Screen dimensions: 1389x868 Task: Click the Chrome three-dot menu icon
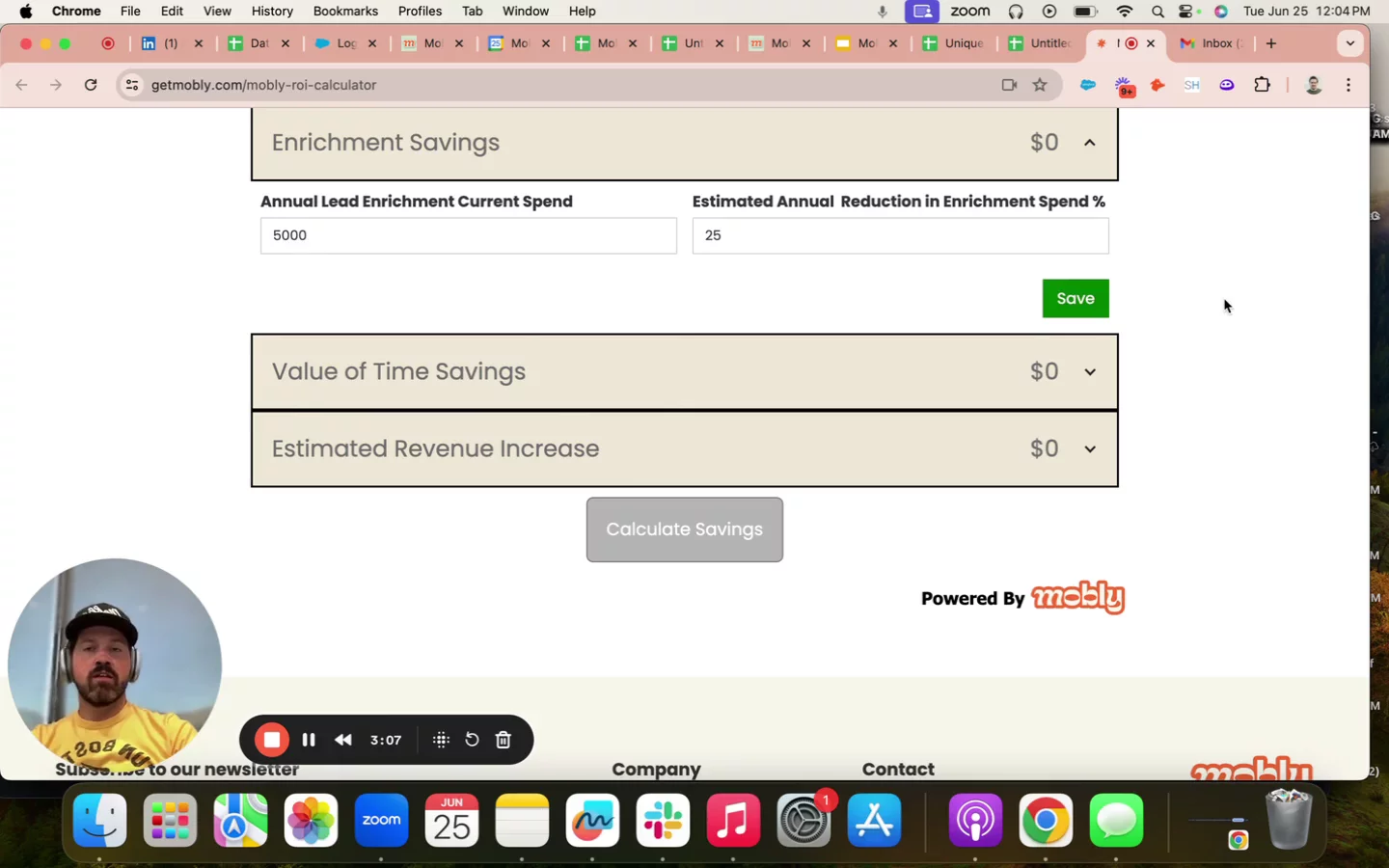[x=1348, y=85]
